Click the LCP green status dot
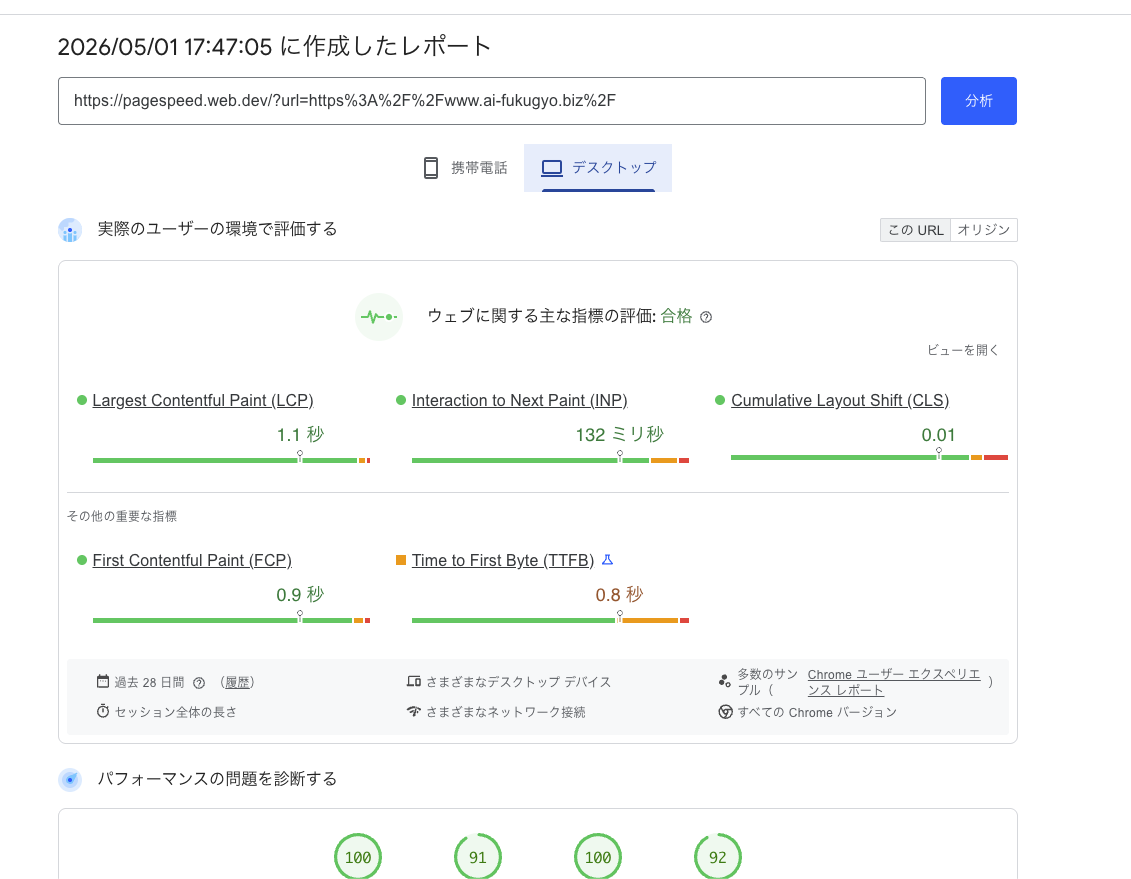This screenshot has height=879, width=1131. (82, 400)
